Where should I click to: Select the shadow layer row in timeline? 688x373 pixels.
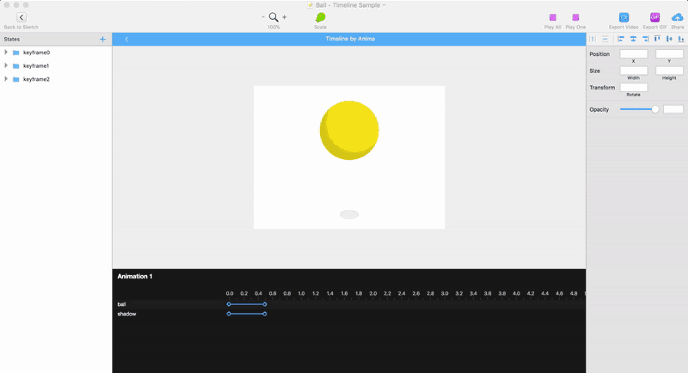(x=349, y=314)
